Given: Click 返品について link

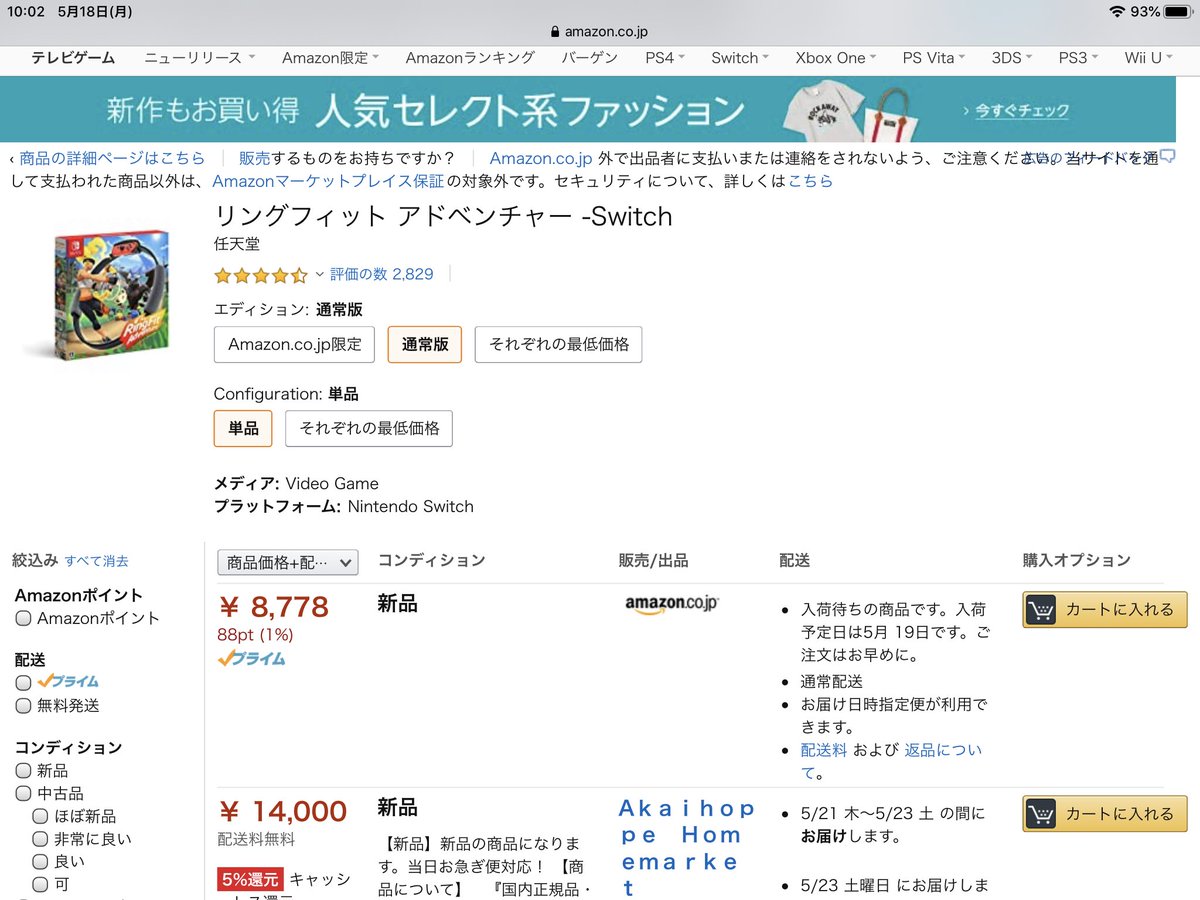Looking at the screenshot, I should point(893,761).
